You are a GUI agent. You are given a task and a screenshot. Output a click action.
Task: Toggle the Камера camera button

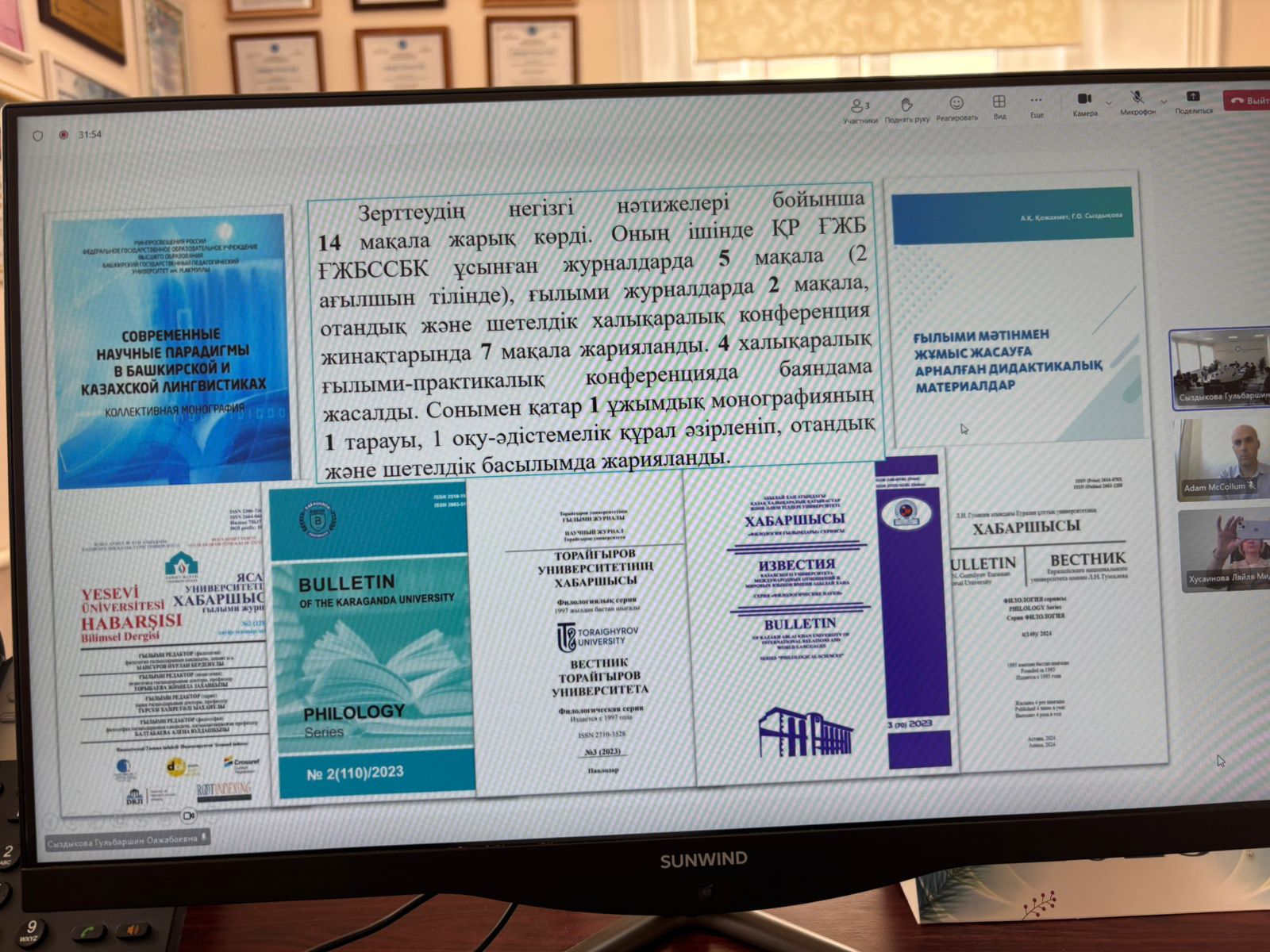coord(1084,100)
